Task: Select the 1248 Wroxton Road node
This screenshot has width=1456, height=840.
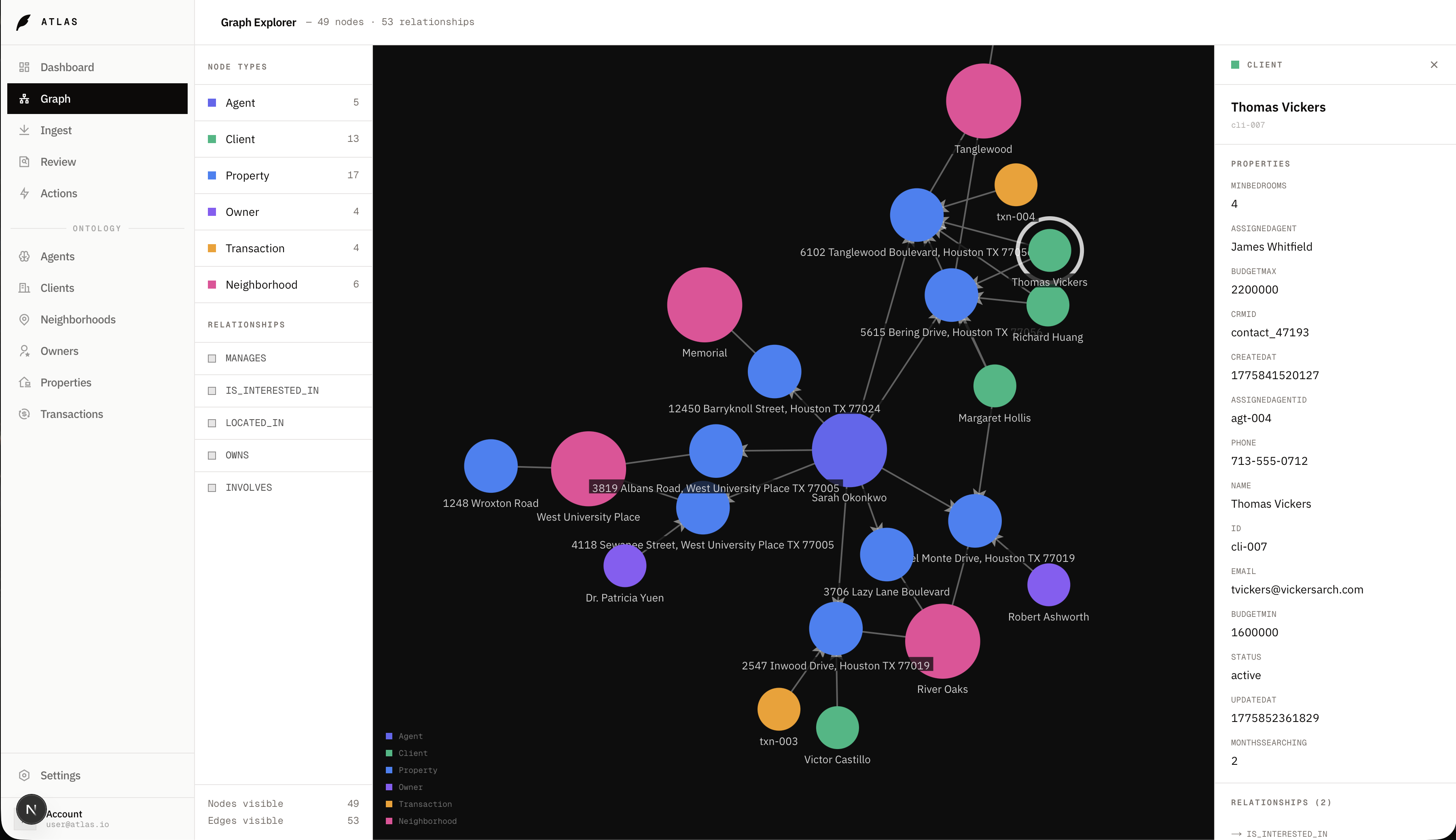Action: [491, 466]
